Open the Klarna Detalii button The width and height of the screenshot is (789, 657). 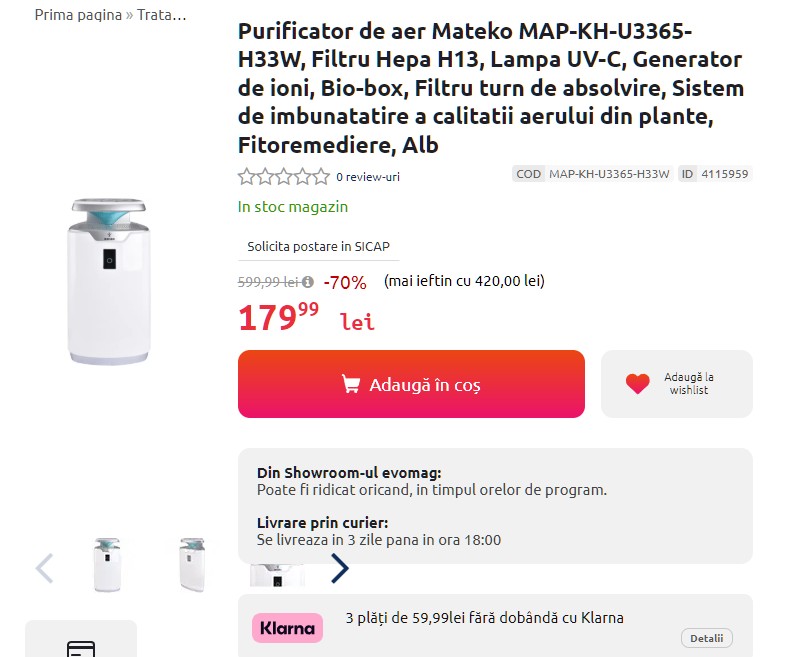click(x=707, y=638)
